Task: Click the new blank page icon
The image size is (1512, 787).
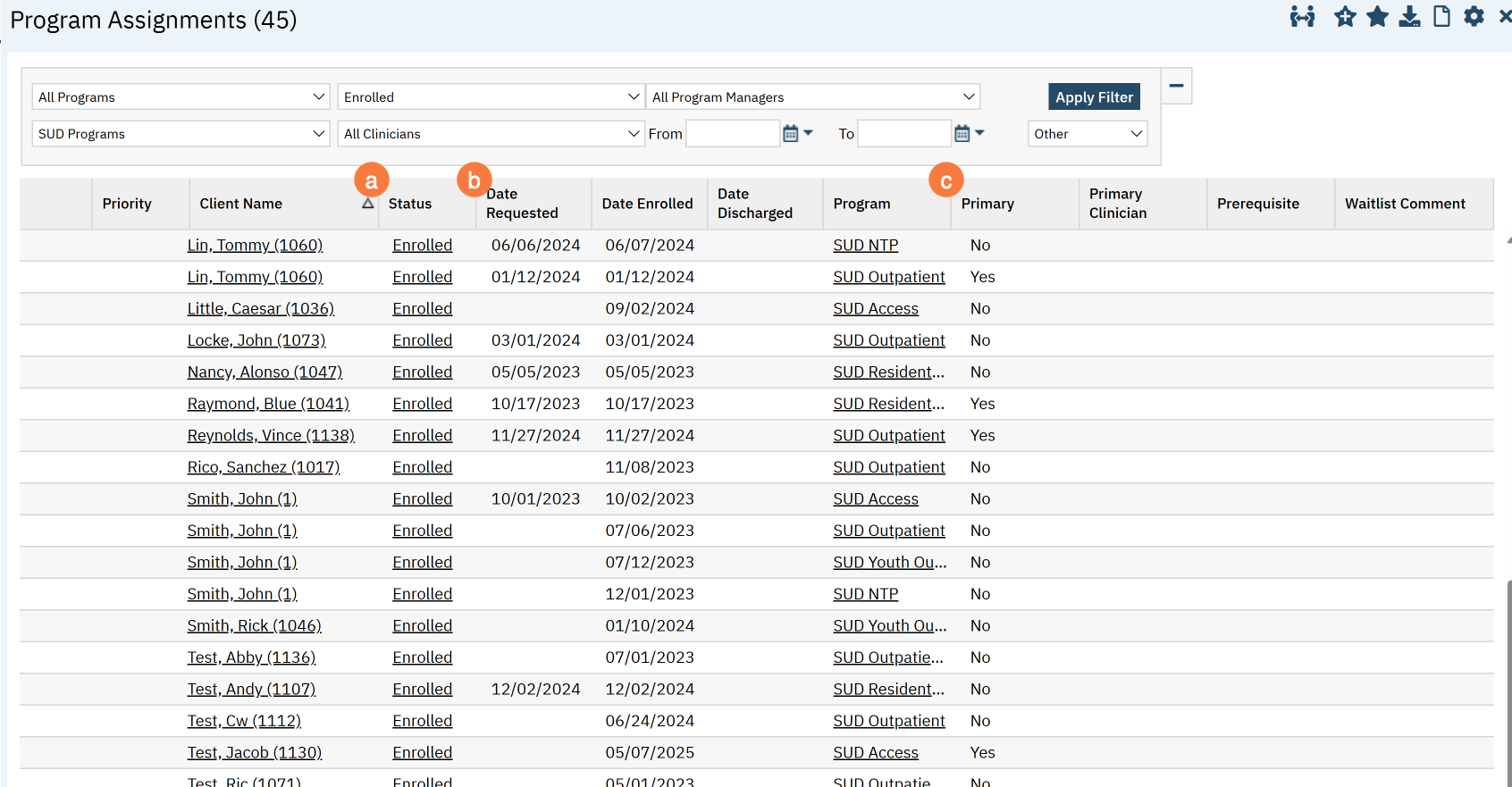Action: 1441,17
